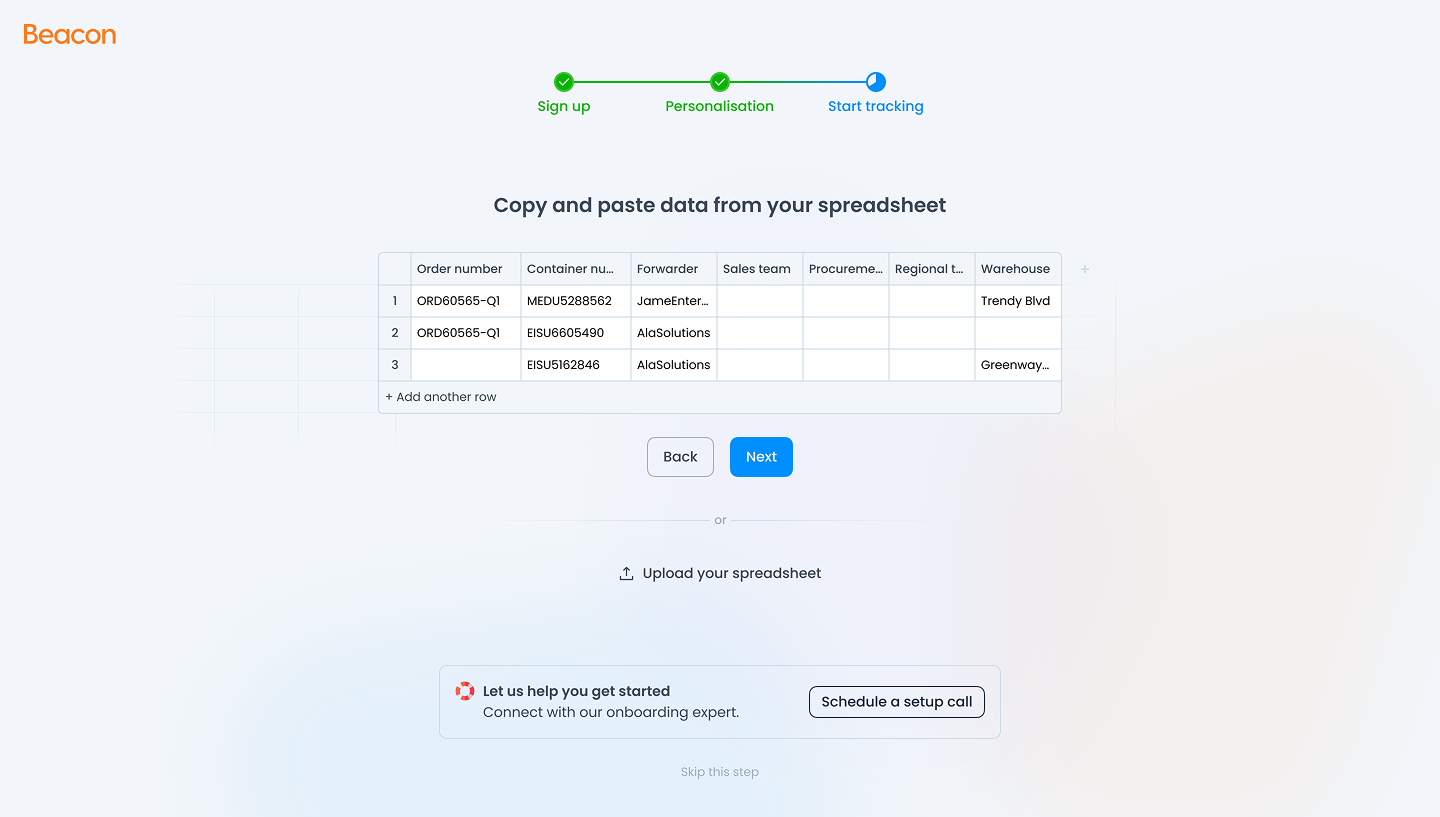The height and width of the screenshot is (817, 1440).
Task: Click the Beacon logo
Action: 70,35
